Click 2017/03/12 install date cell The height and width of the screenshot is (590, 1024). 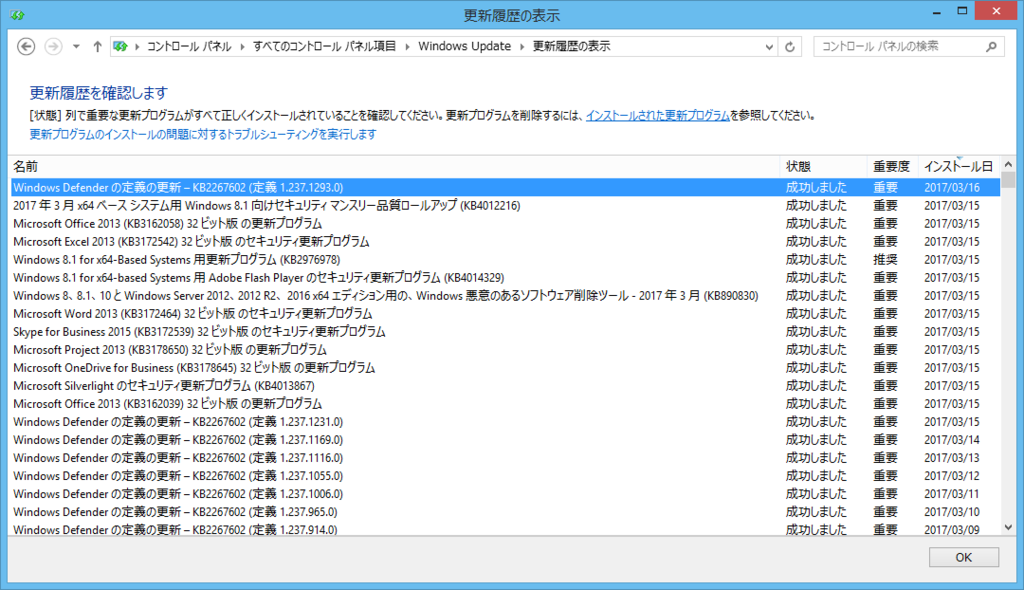[952, 476]
